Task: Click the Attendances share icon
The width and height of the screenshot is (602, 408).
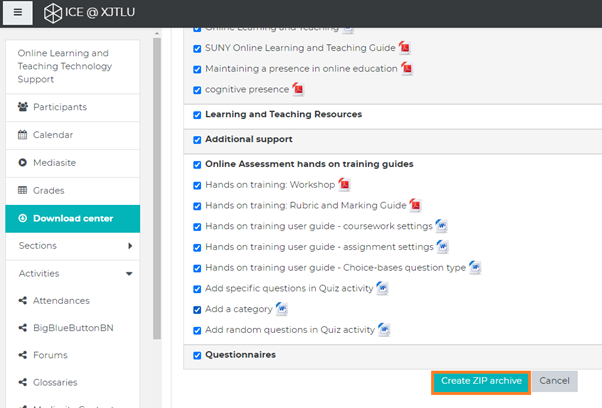Action: pos(23,300)
